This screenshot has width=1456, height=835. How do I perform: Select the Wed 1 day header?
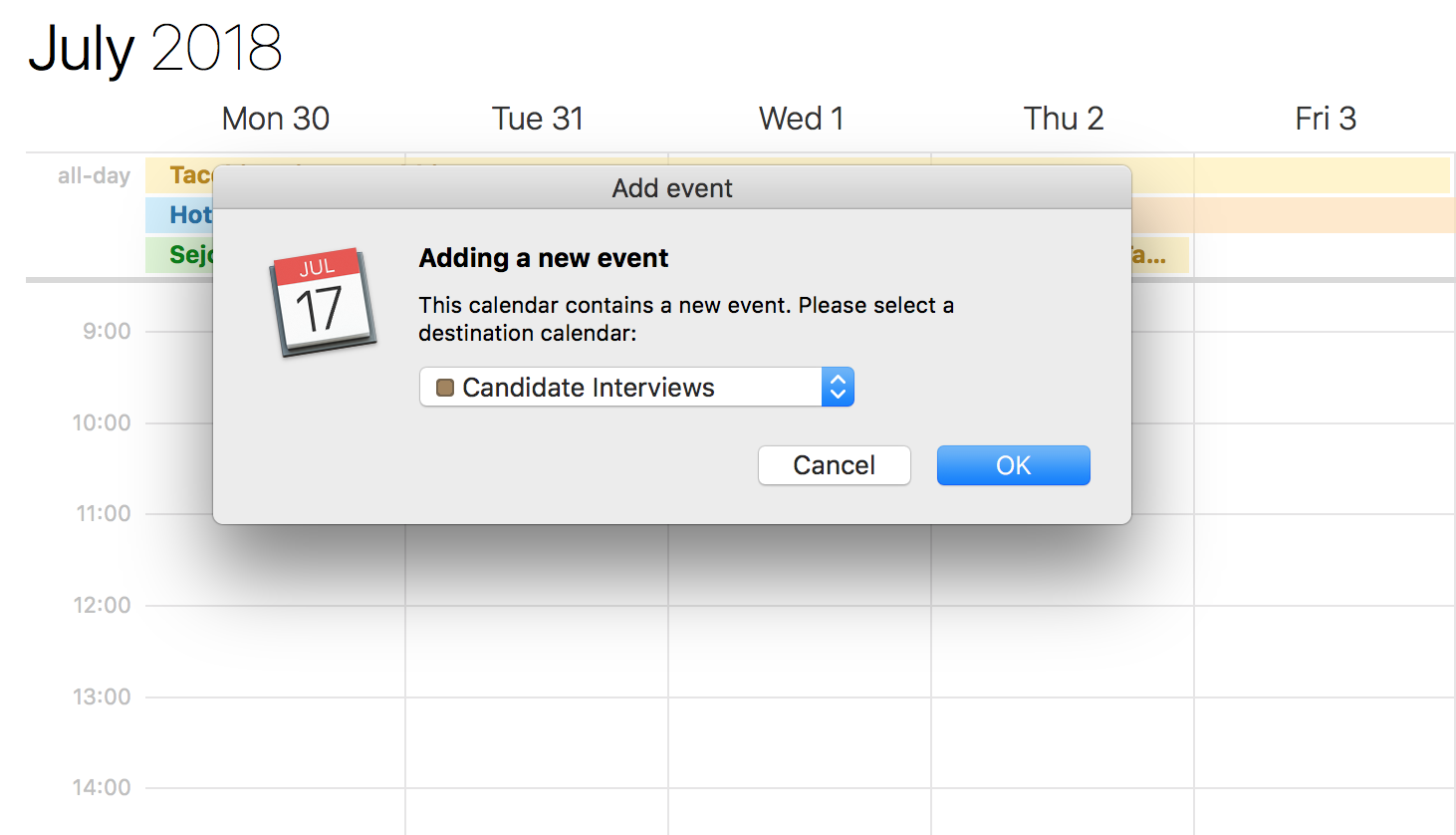[x=801, y=119]
